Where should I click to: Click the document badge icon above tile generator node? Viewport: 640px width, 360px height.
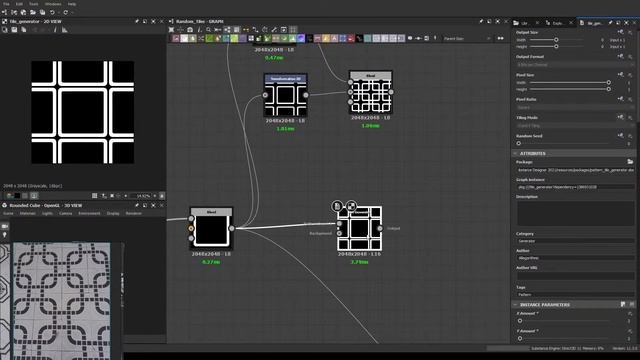click(x=337, y=206)
